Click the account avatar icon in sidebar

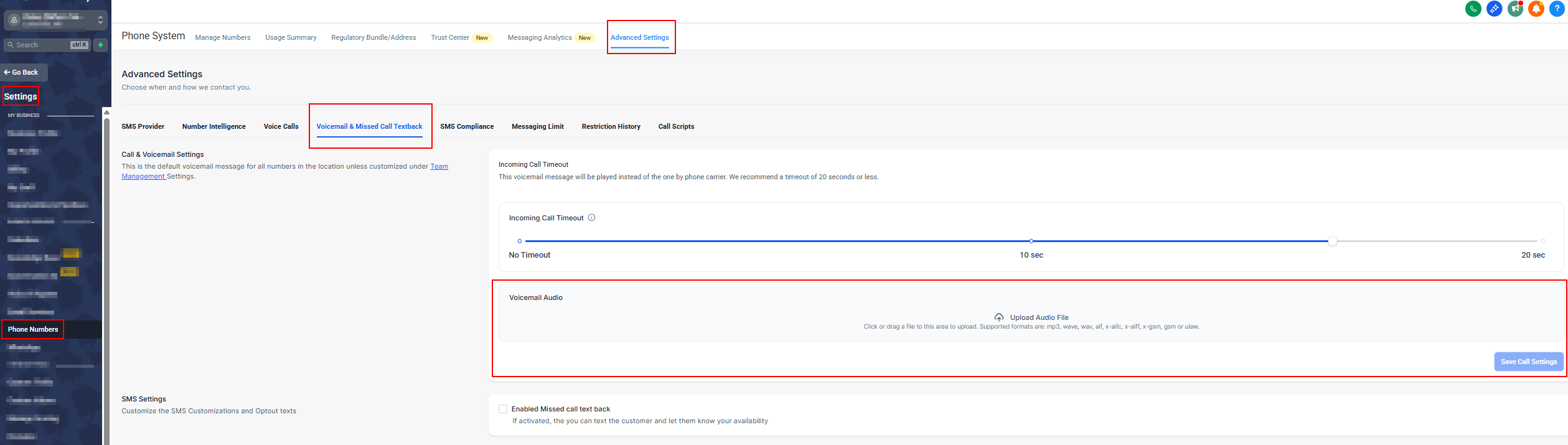(14, 20)
